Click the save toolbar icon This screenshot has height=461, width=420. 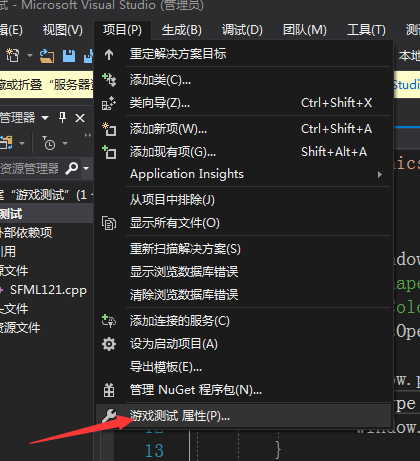click(69, 56)
